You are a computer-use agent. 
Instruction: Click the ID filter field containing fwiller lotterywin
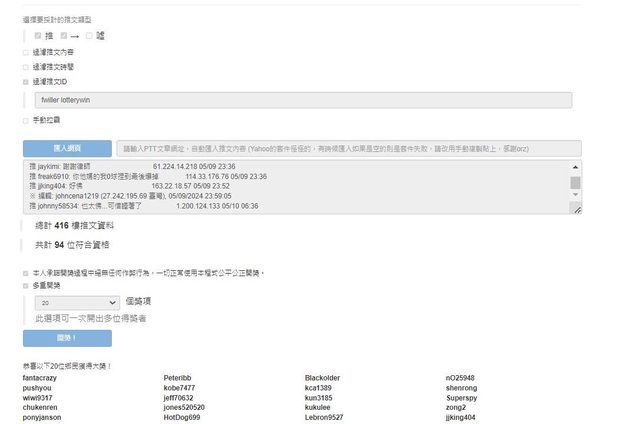tap(302, 100)
